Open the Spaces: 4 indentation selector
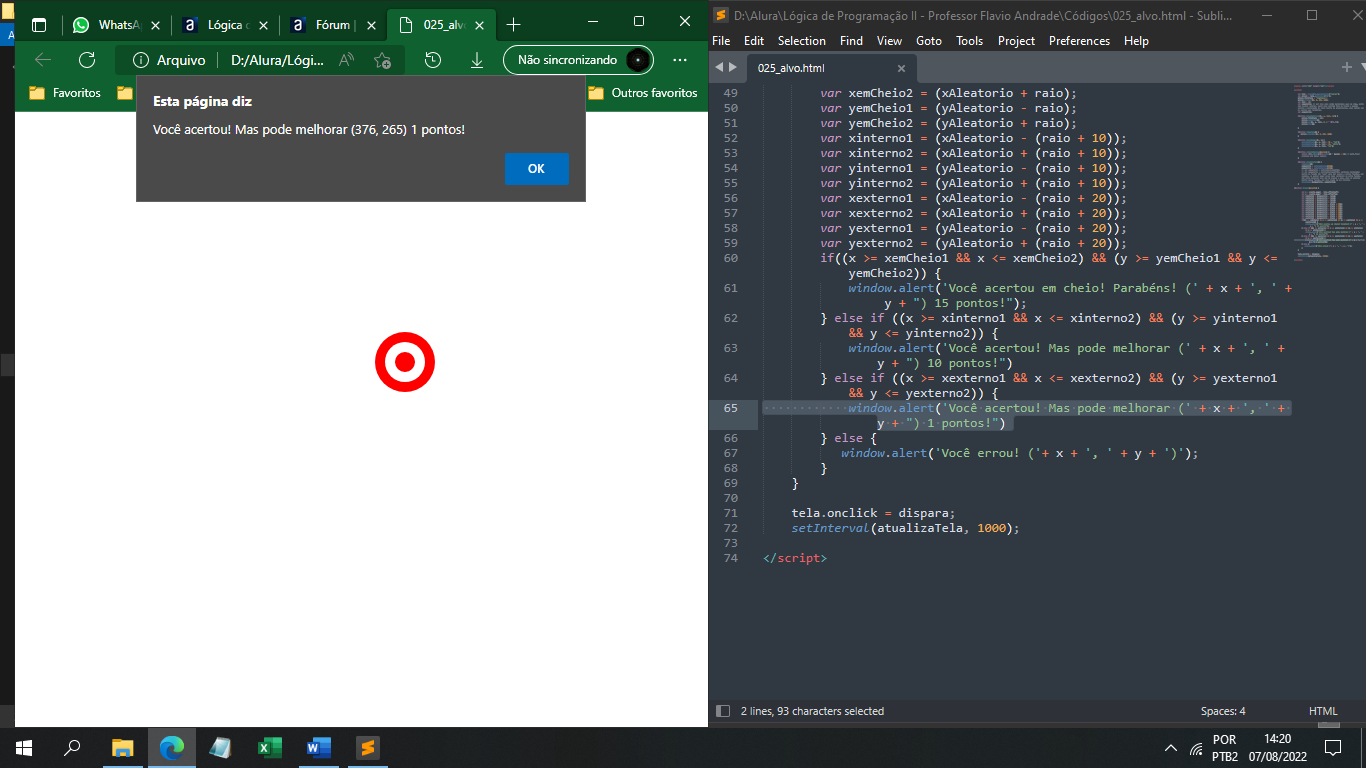Viewport: 1366px width, 768px height. [x=1223, y=711]
